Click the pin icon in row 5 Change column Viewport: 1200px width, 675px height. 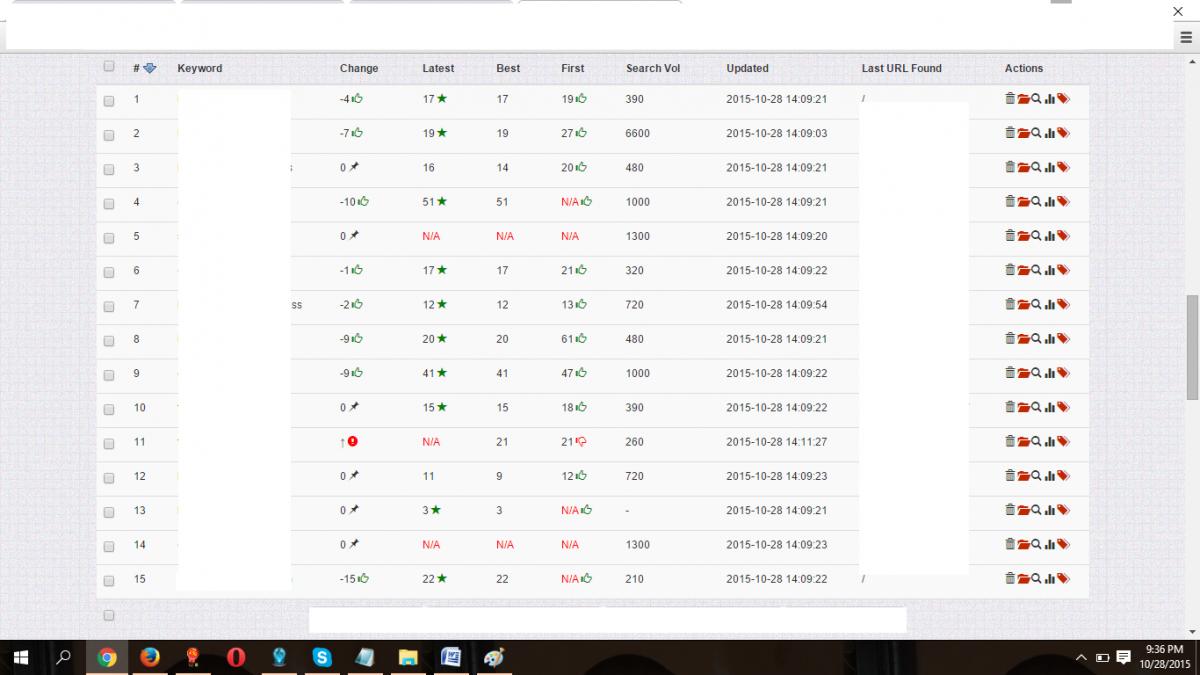pyautogui.click(x=353, y=236)
